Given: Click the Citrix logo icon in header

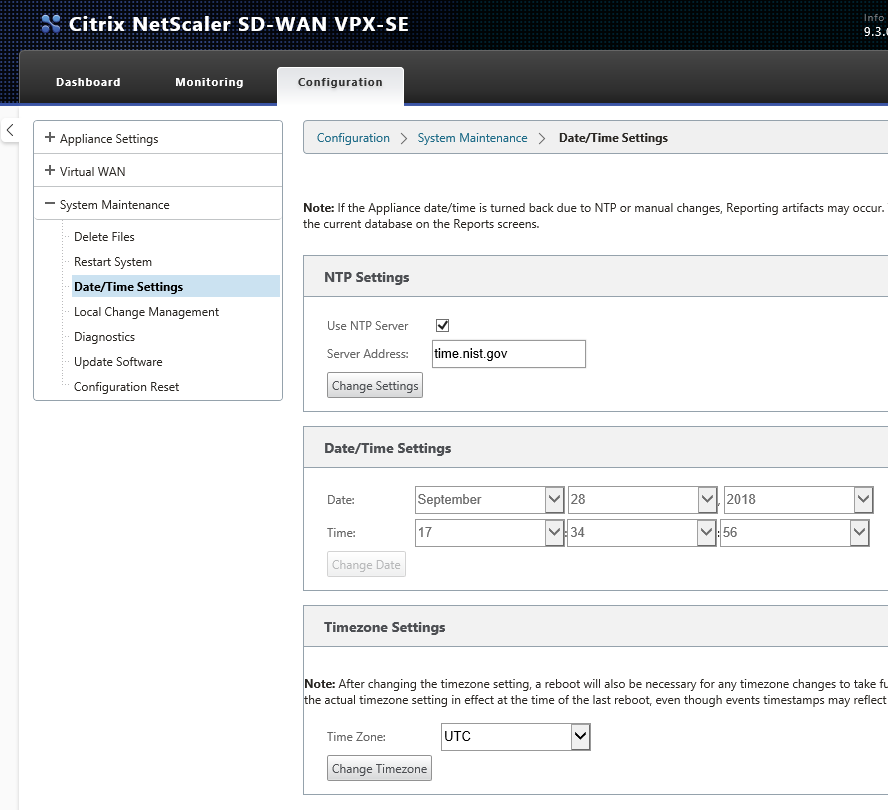Looking at the screenshot, I should [x=51, y=24].
